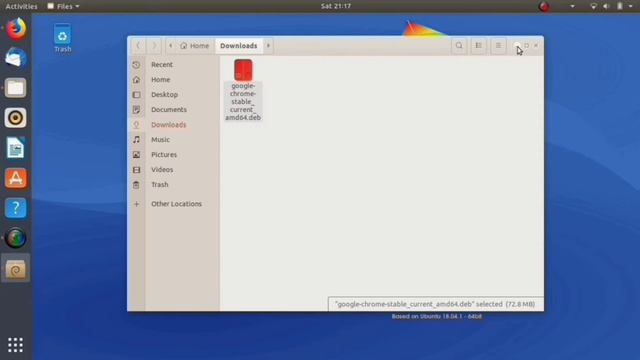The height and width of the screenshot is (360, 640).
Task: Launch Thunderbird mail from the dock
Action: [16, 58]
